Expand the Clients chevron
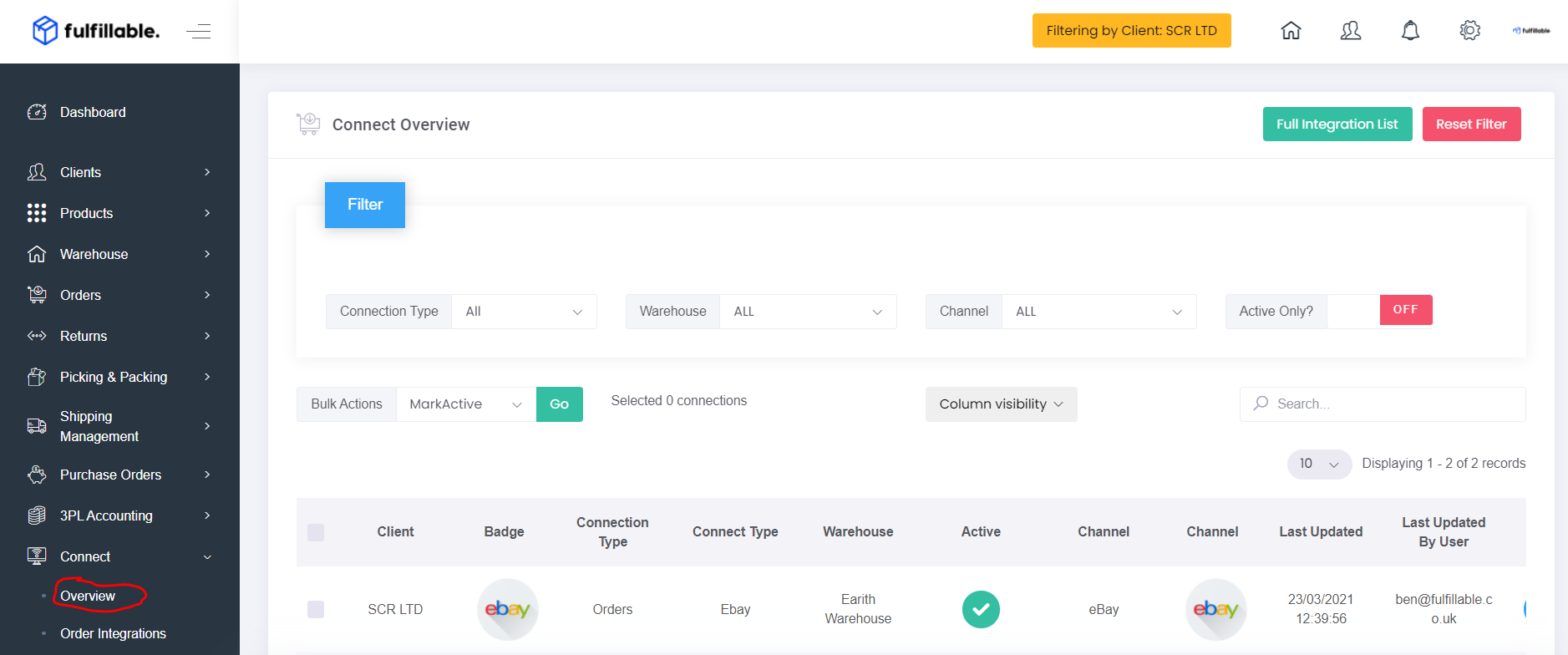 (207, 172)
